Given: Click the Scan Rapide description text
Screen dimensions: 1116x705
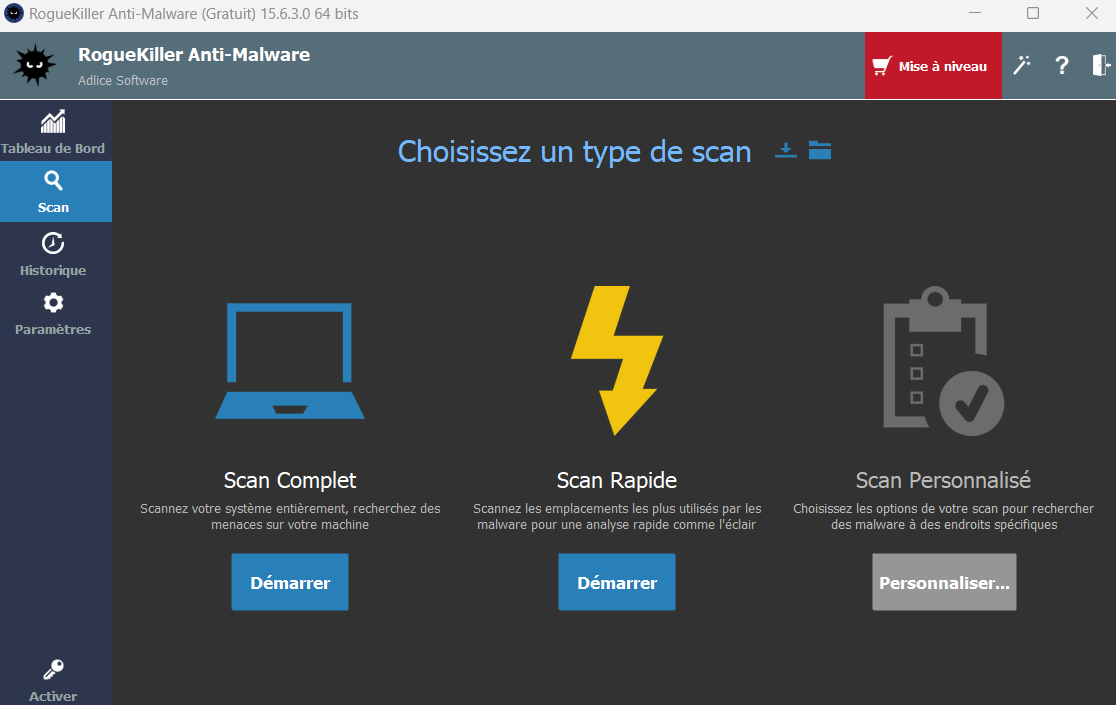Looking at the screenshot, I should click(616, 516).
